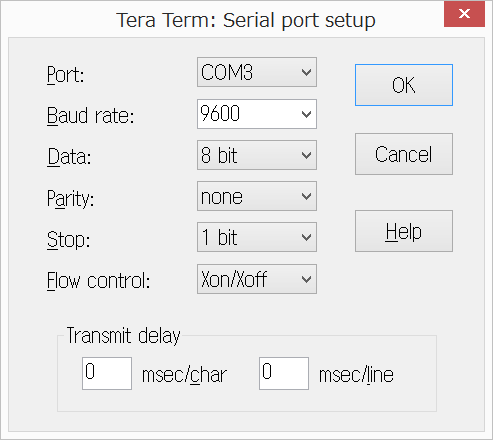Open the Data dropdown showing 8 bit
The height and width of the screenshot is (440, 493).
point(257,155)
